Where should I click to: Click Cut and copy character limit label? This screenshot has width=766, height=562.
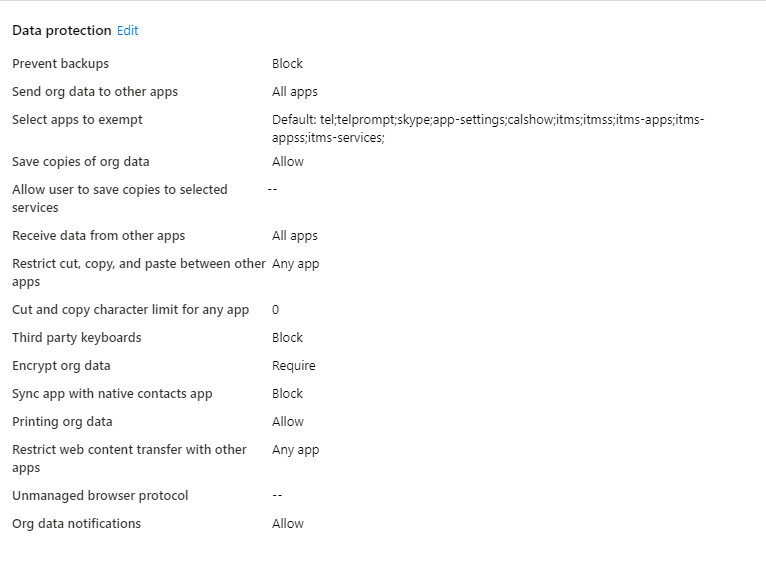point(130,310)
